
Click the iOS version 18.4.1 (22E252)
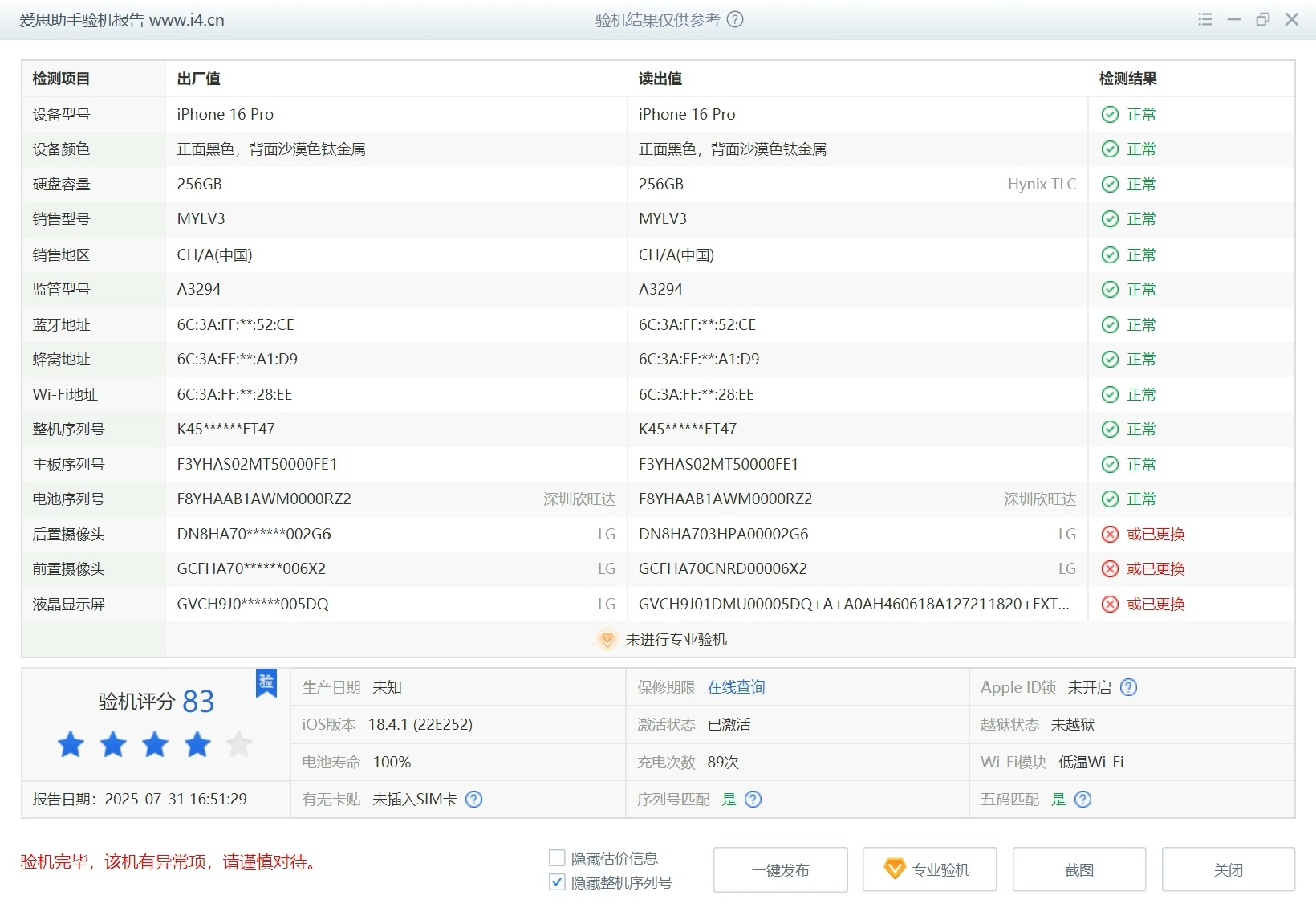tap(420, 725)
